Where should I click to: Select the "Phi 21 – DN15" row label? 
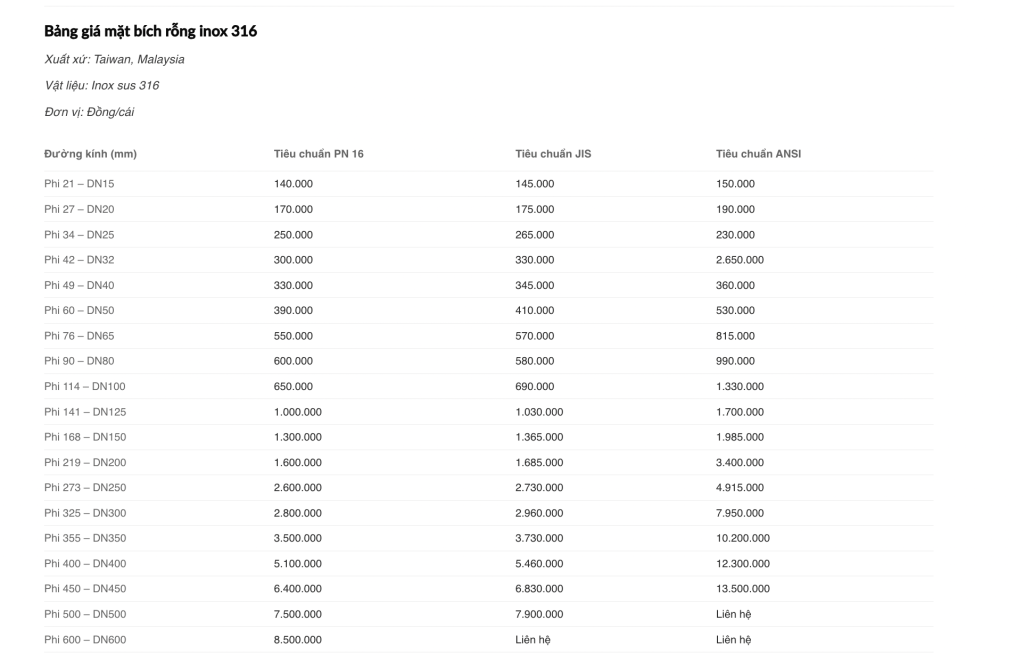pos(78,184)
